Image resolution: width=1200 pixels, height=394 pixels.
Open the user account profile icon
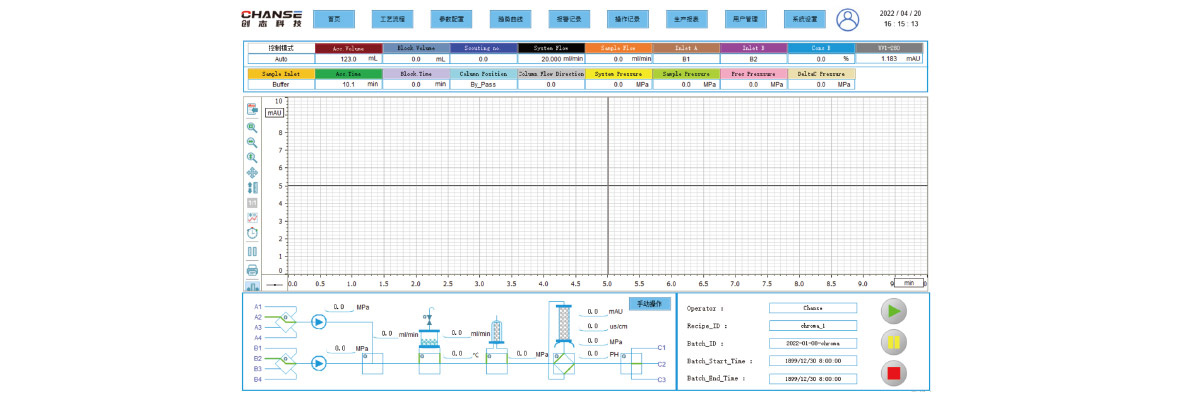click(x=848, y=19)
